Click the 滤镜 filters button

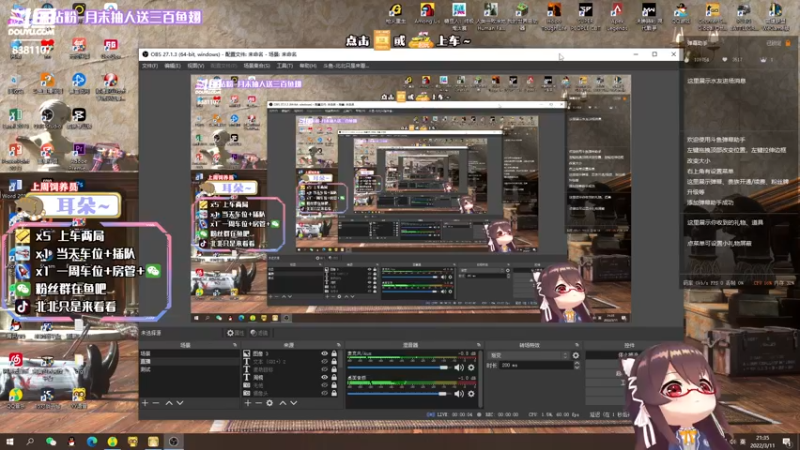[x=259, y=333]
